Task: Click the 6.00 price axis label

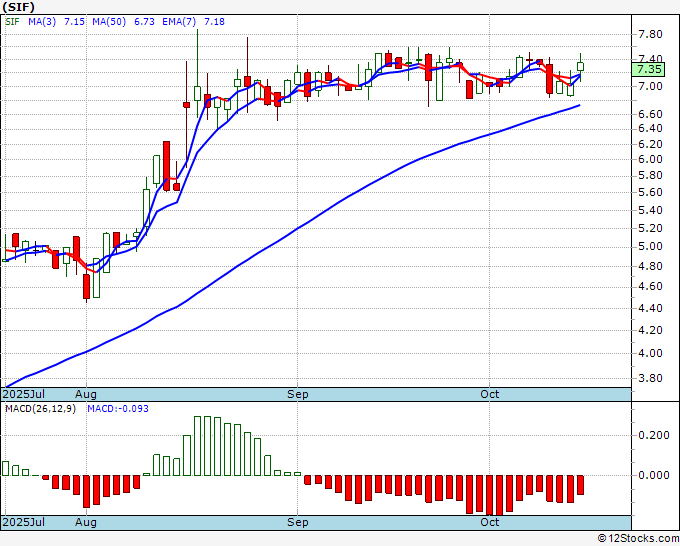Action: (x=650, y=159)
